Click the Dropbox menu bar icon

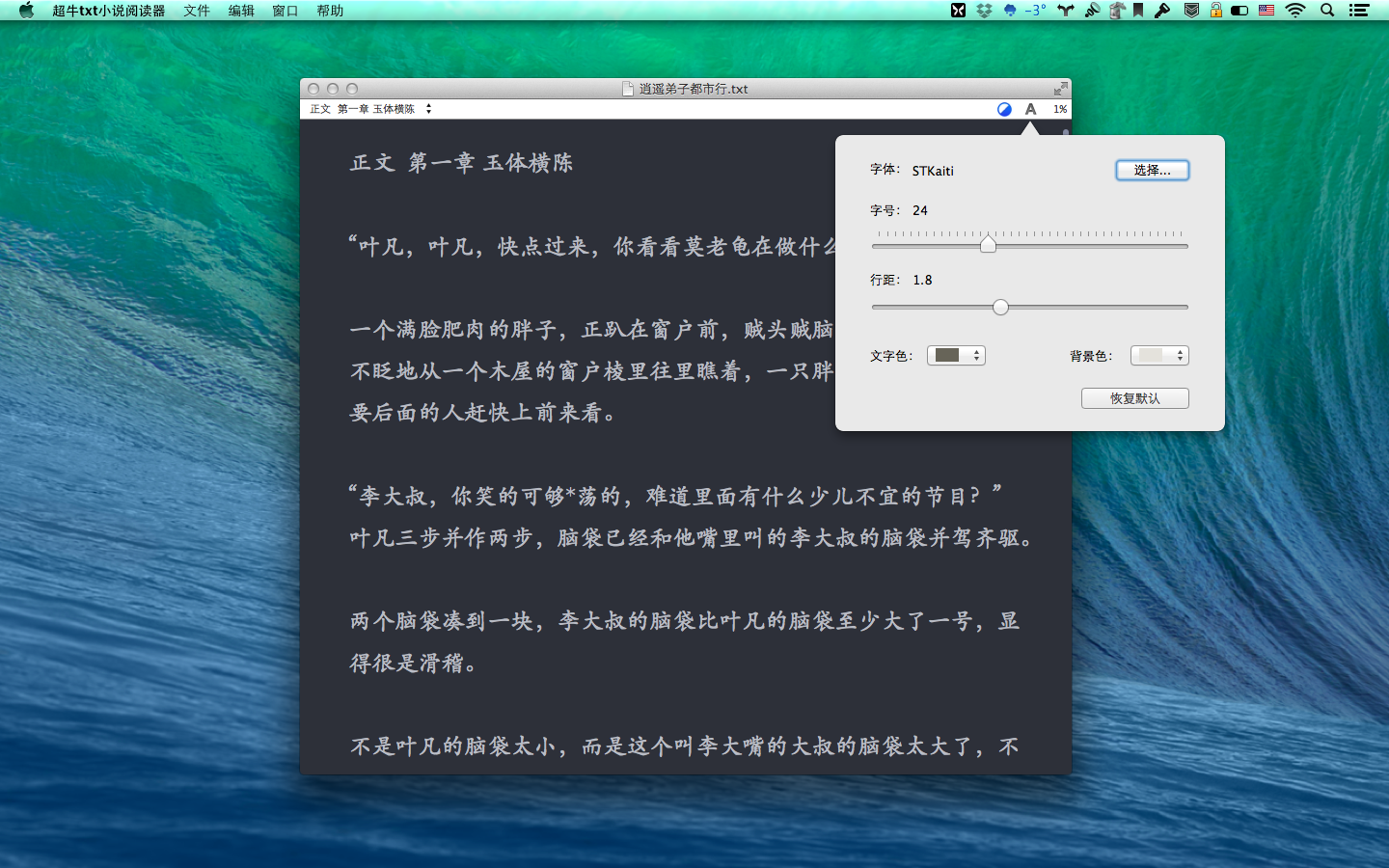click(984, 11)
